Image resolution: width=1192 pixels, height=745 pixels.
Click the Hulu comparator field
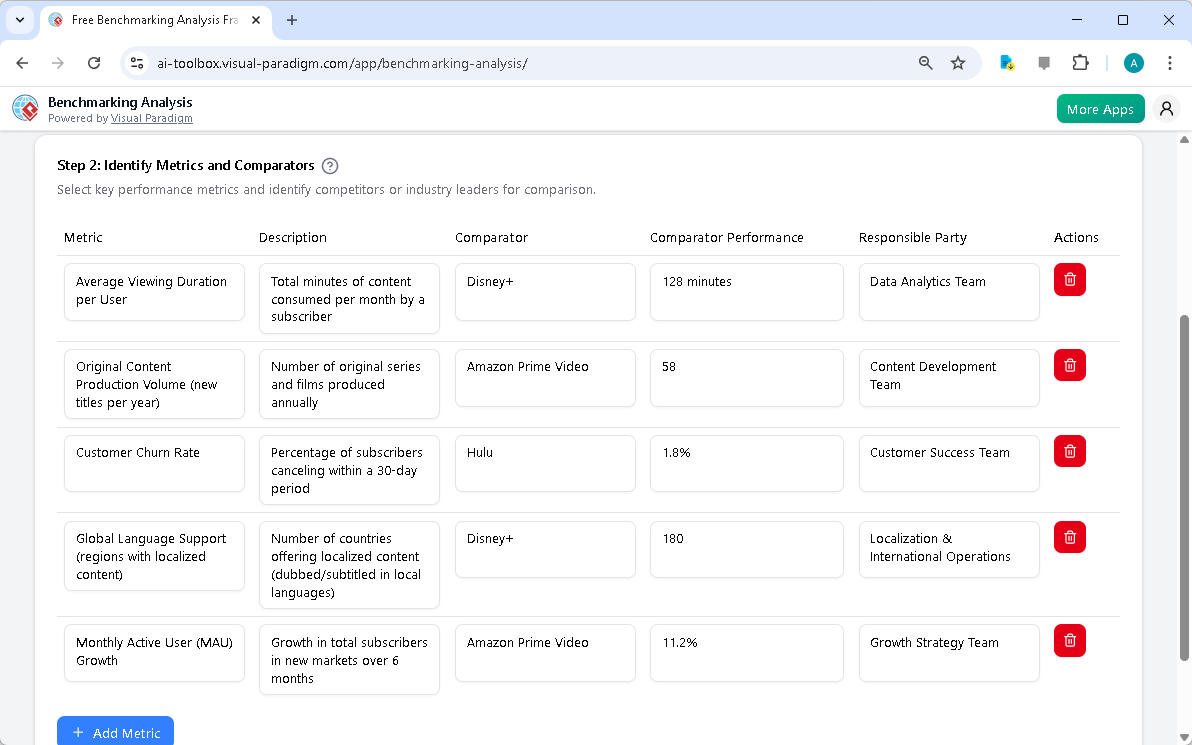point(545,463)
